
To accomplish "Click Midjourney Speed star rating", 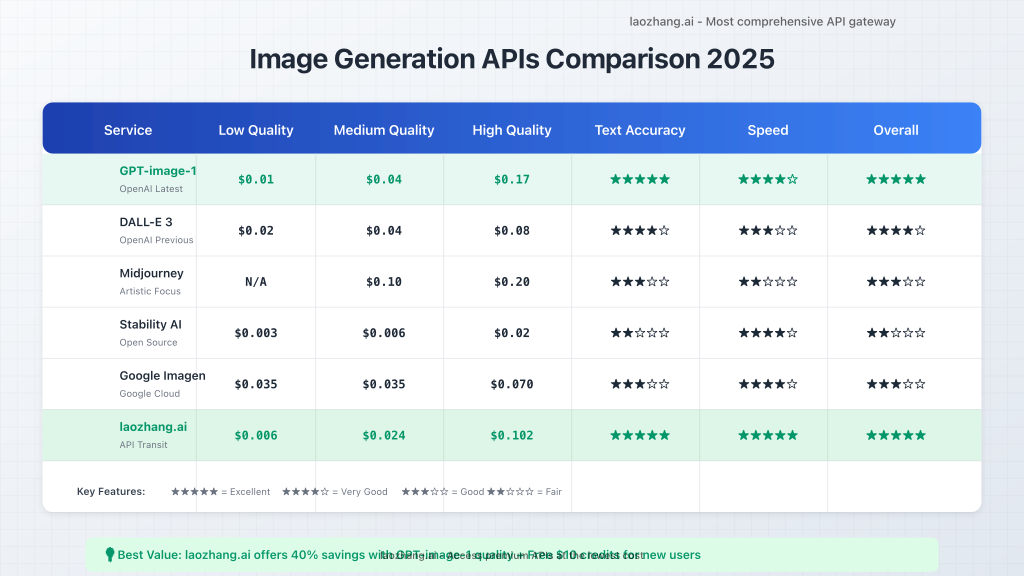I will [768, 281].
